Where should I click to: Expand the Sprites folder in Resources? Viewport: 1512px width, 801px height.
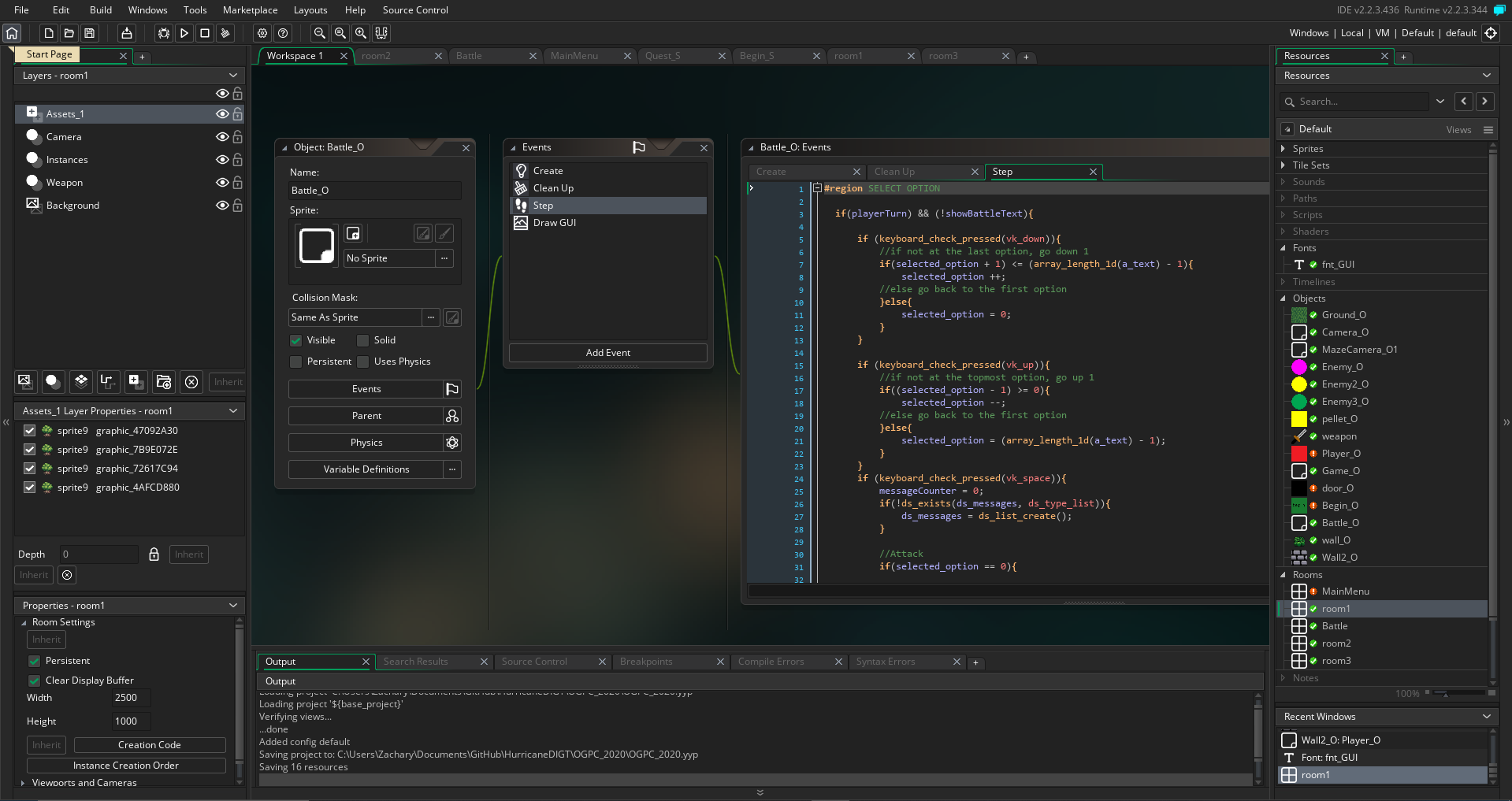tap(1283, 149)
